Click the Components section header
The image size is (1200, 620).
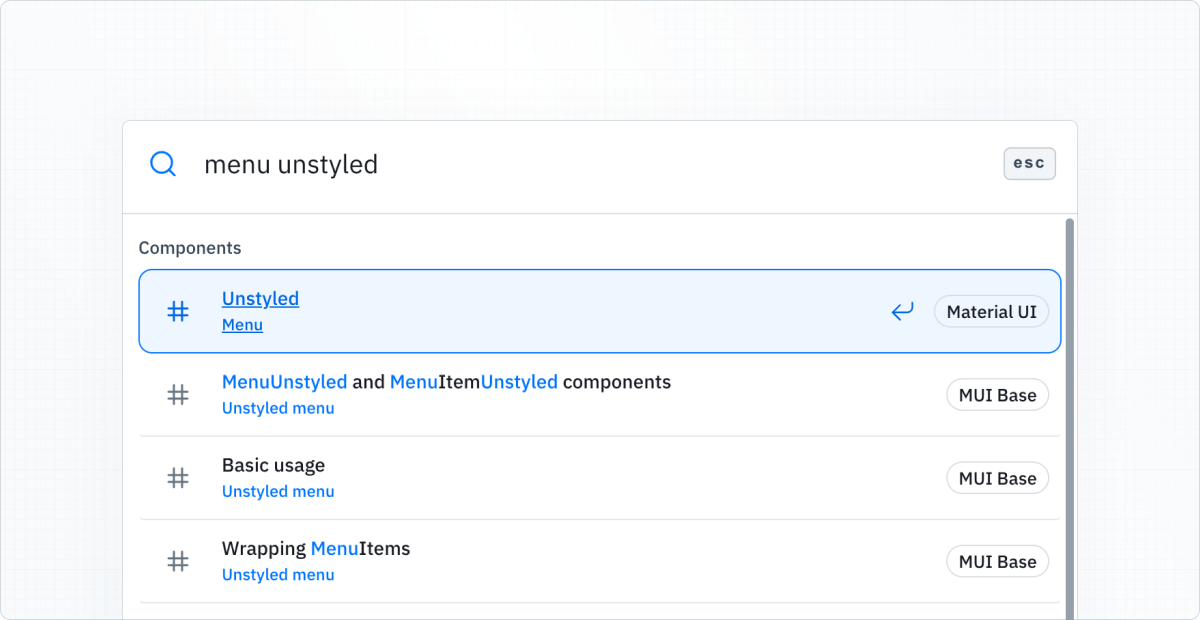point(190,247)
